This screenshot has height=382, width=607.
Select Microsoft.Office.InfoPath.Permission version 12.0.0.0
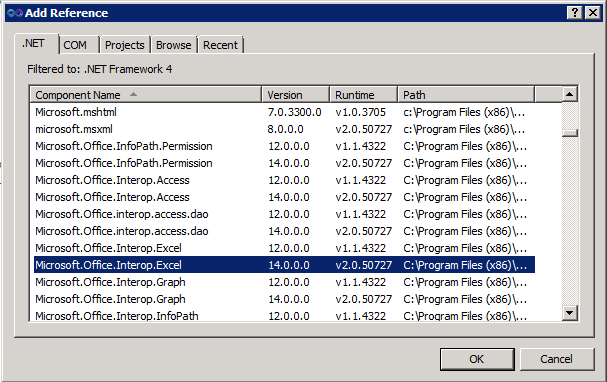click(284, 146)
